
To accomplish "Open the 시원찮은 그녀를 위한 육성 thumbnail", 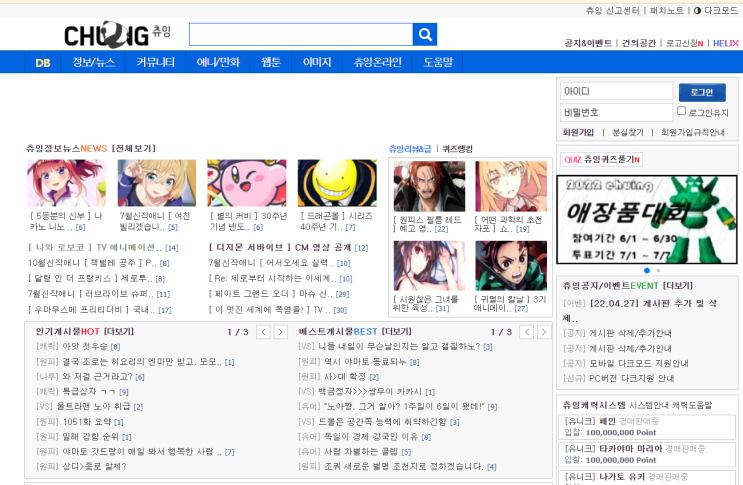I will pyautogui.click(x=429, y=266).
